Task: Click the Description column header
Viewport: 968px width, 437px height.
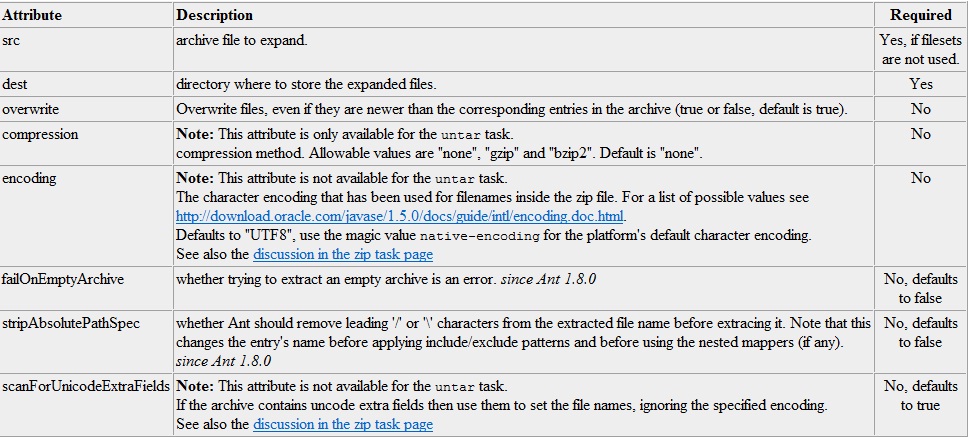Action: tap(214, 15)
